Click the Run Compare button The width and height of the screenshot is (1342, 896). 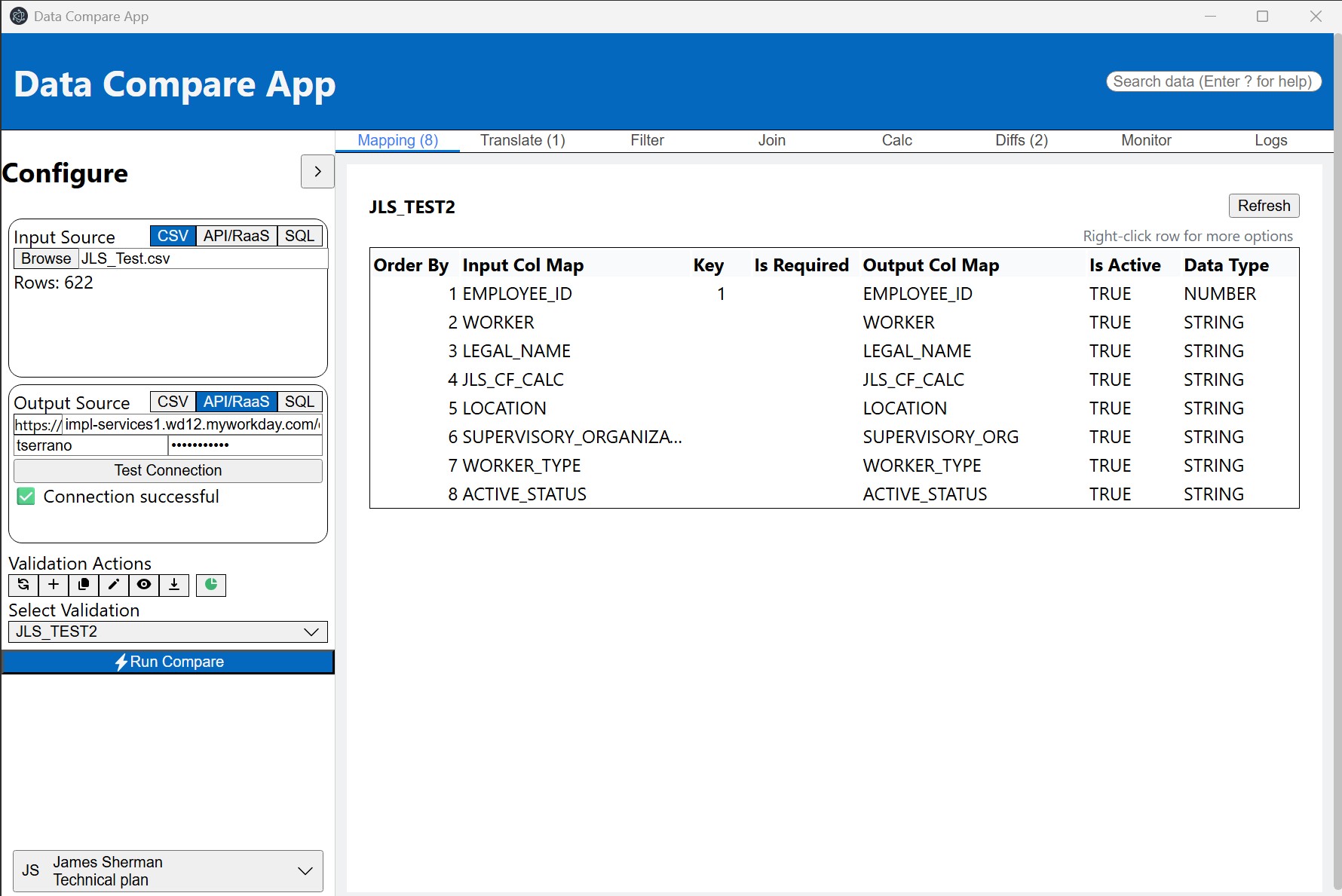point(168,661)
